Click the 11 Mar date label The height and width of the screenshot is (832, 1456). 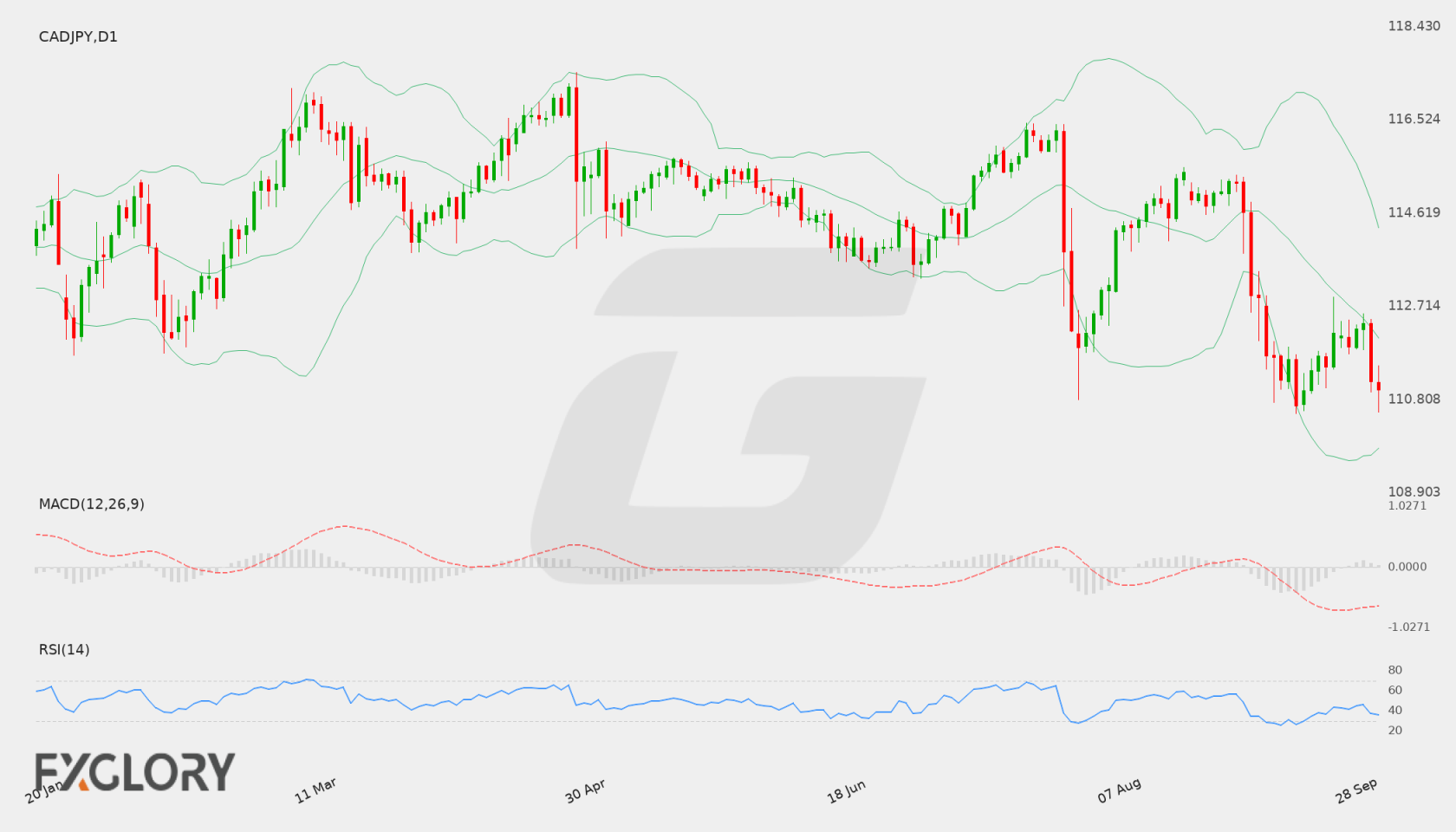[x=315, y=790]
